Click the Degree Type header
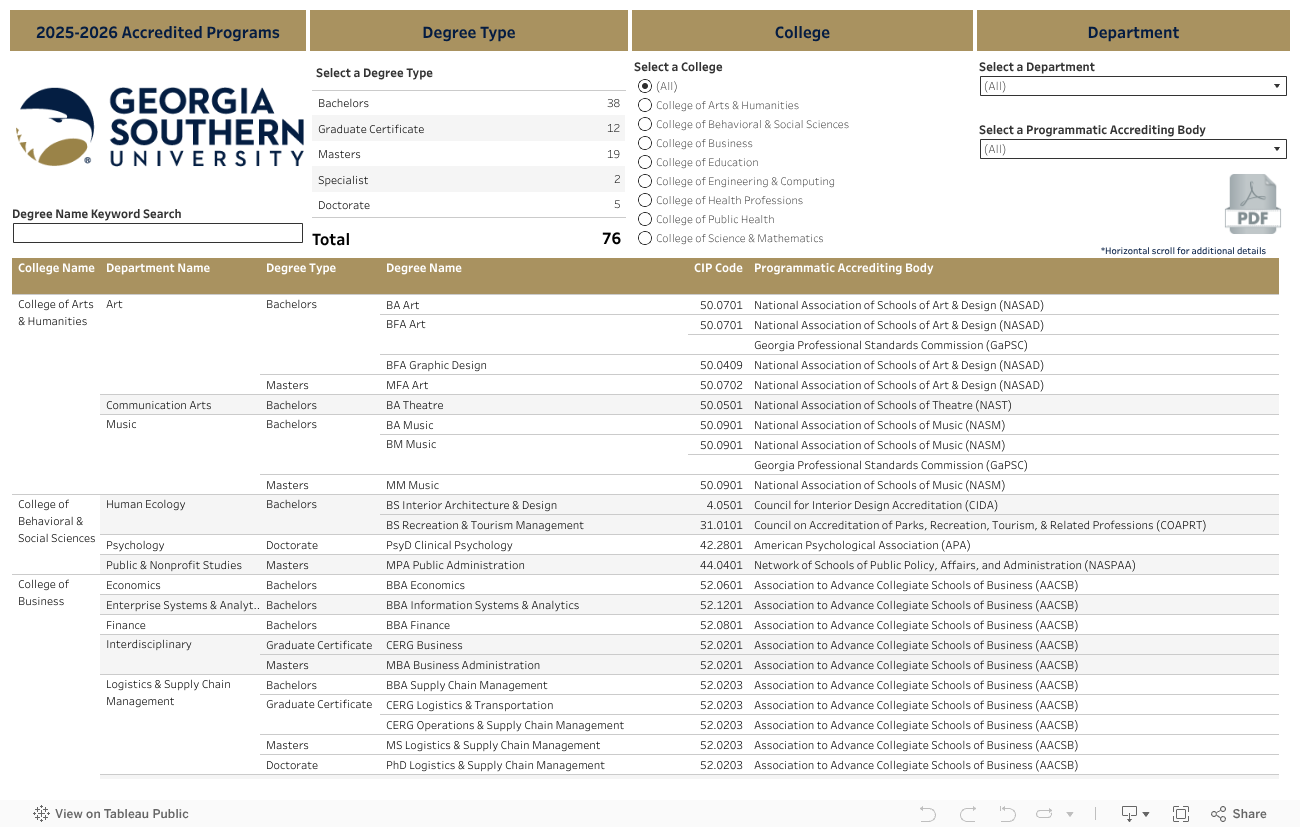The image size is (1300, 827). [x=469, y=31]
